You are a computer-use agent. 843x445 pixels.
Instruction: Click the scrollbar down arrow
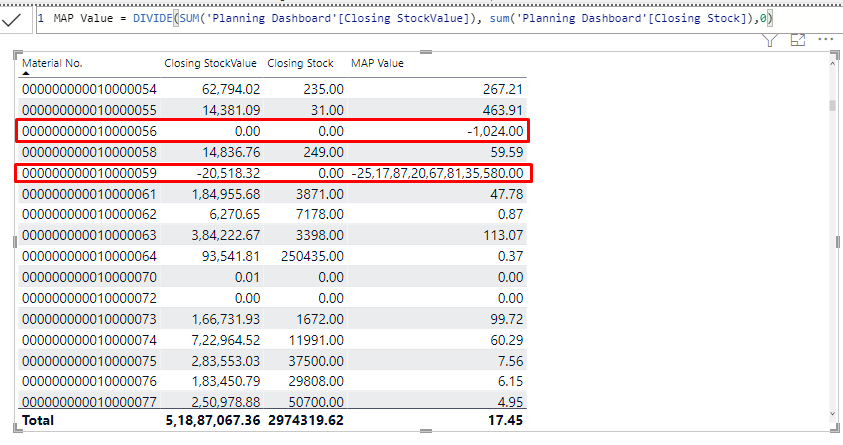coord(833,414)
